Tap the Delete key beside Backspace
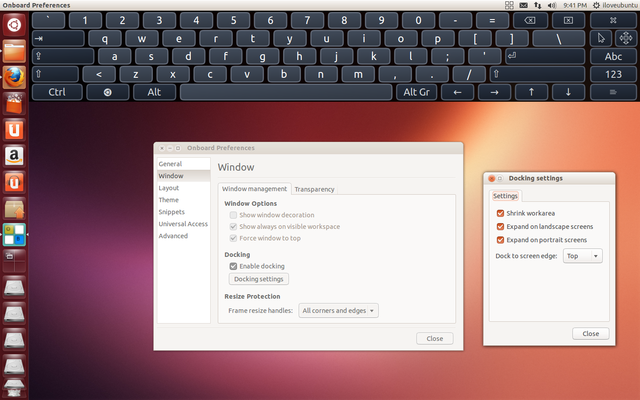Viewport: 640px width, 400px height. (568, 20)
